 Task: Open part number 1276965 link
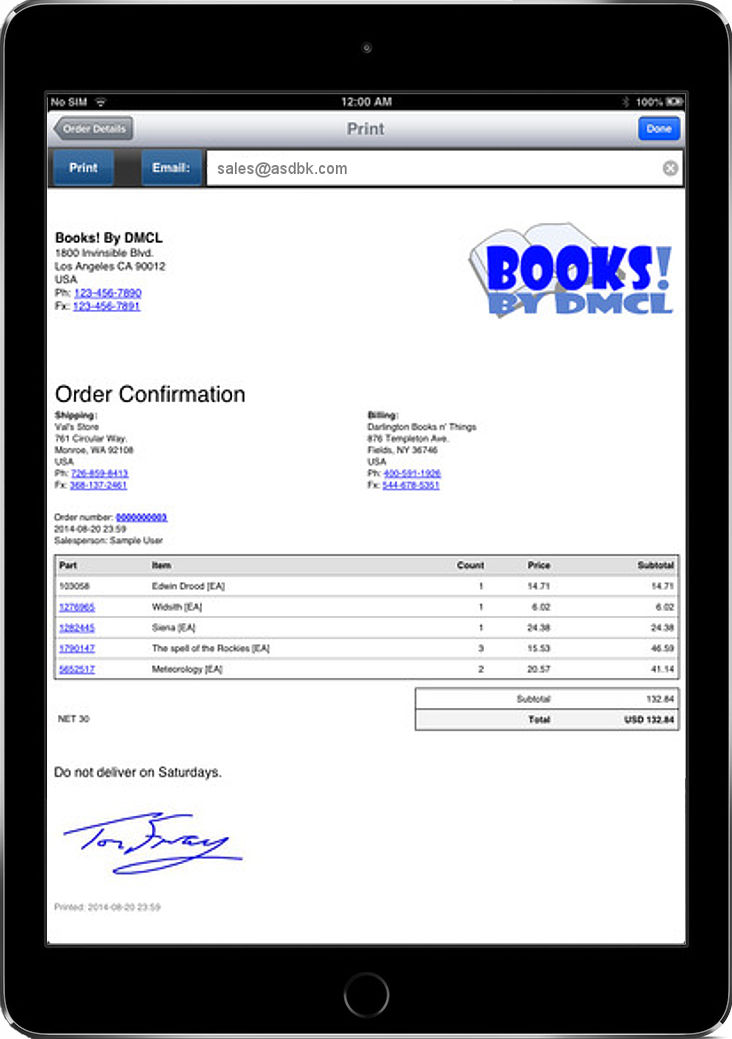pyautogui.click(x=77, y=607)
